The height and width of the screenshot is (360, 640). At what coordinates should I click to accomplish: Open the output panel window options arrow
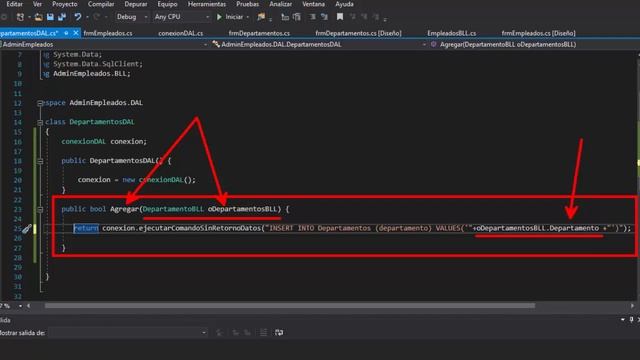pos(623,320)
